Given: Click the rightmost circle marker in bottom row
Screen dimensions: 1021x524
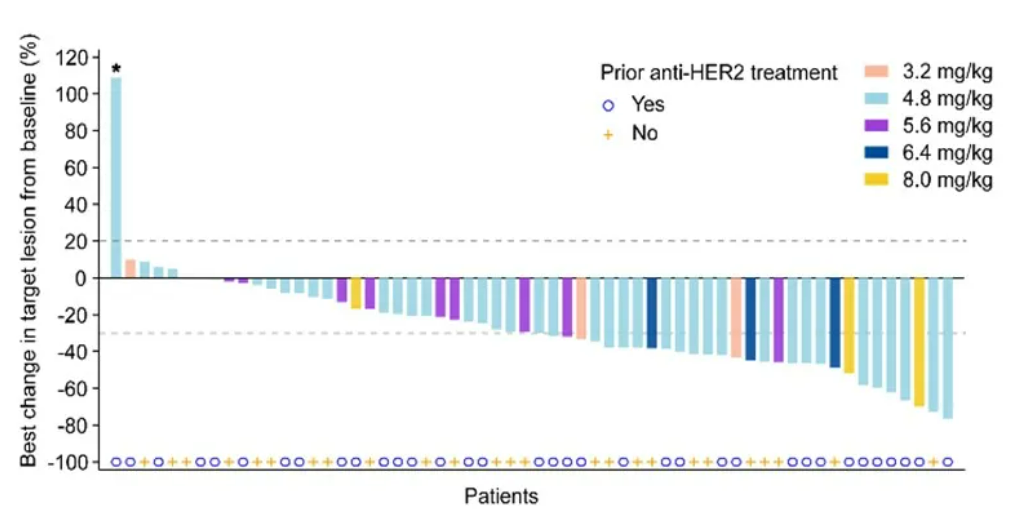Looking at the screenshot, I should 947,462.
